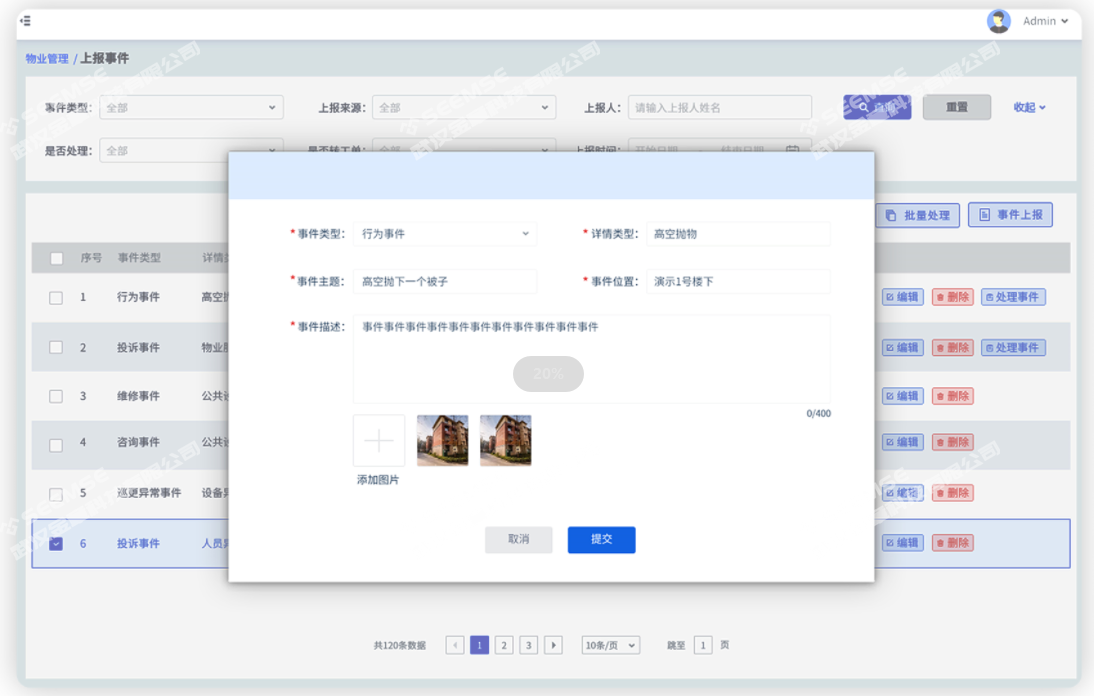Open 事件类型 dropdown in the dialog
The height and width of the screenshot is (696, 1094).
[445, 234]
